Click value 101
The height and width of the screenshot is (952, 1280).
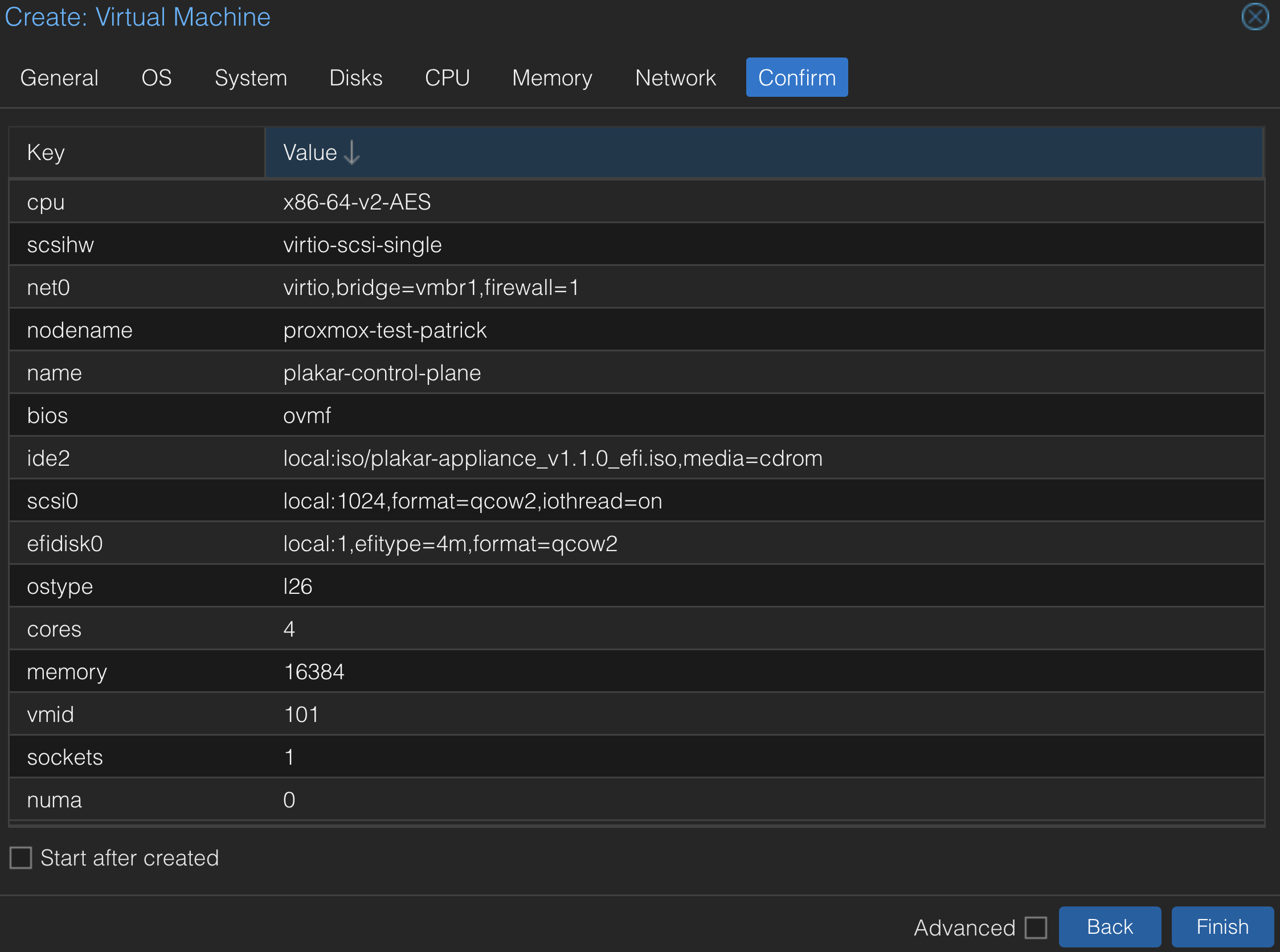[x=301, y=714]
